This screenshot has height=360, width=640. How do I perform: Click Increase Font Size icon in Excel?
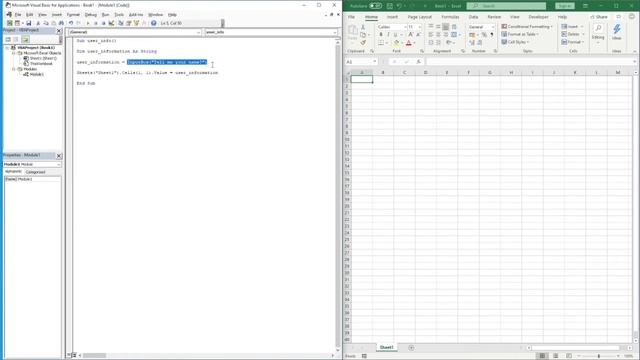[411, 35]
